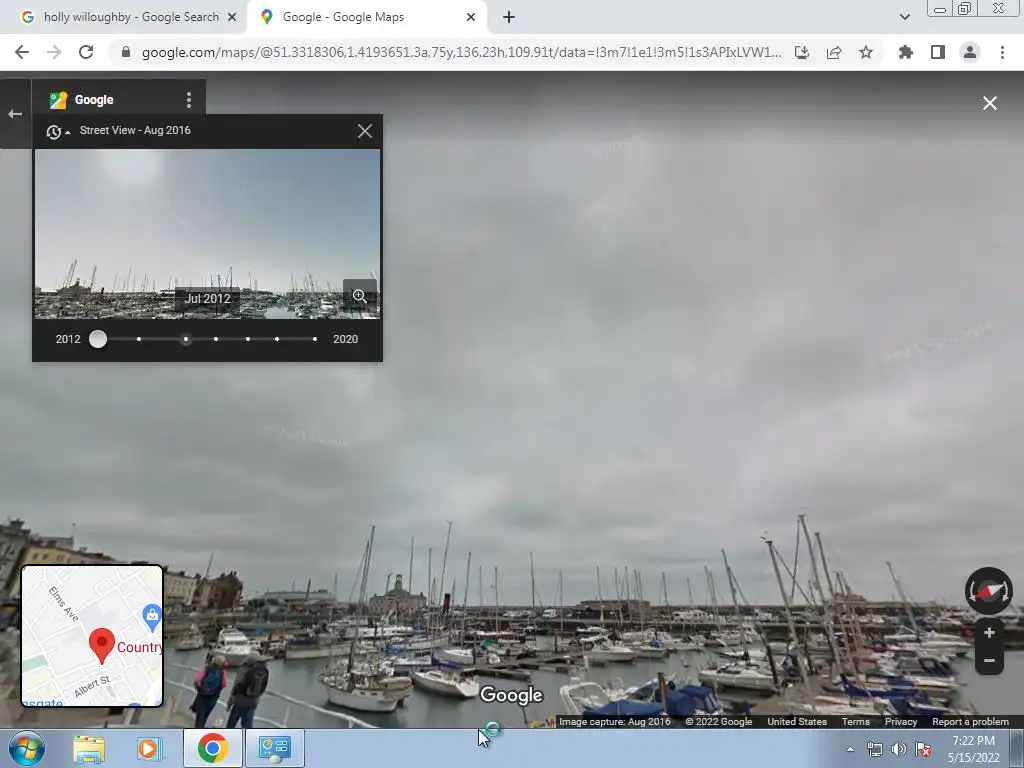Close the Google Maps tab
This screenshot has height=768, width=1024.
point(471,17)
